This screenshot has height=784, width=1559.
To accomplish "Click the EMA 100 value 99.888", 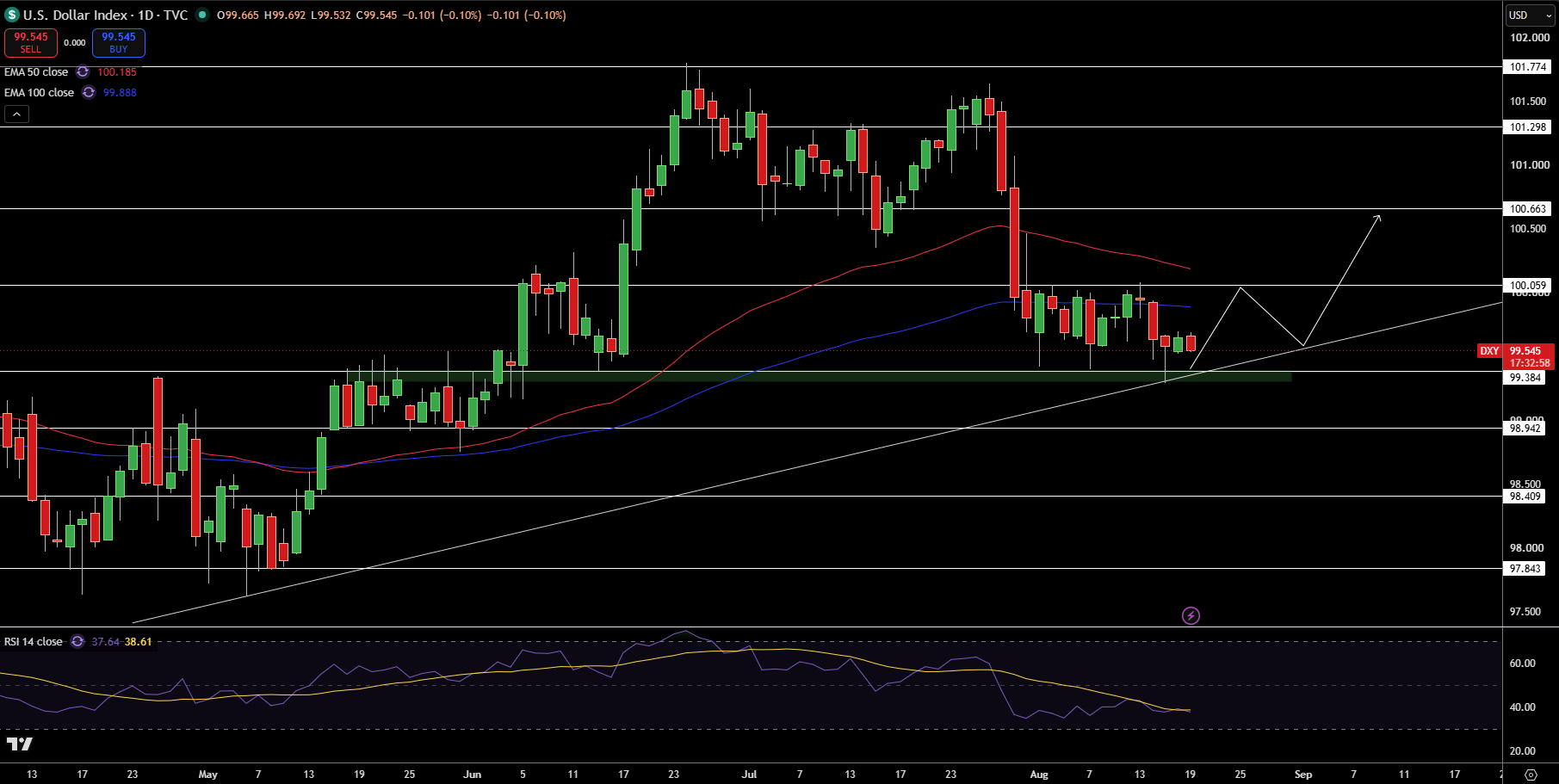I will 120,93.
